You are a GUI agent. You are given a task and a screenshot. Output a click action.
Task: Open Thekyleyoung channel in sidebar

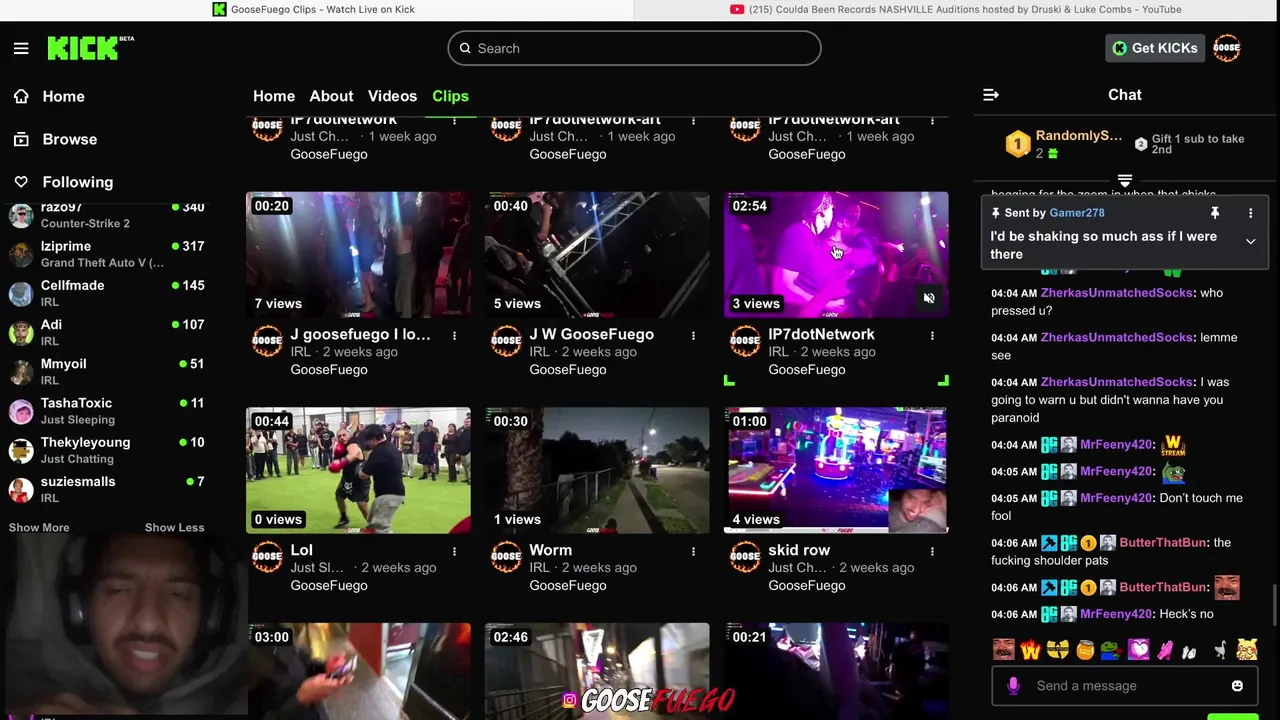107,449
